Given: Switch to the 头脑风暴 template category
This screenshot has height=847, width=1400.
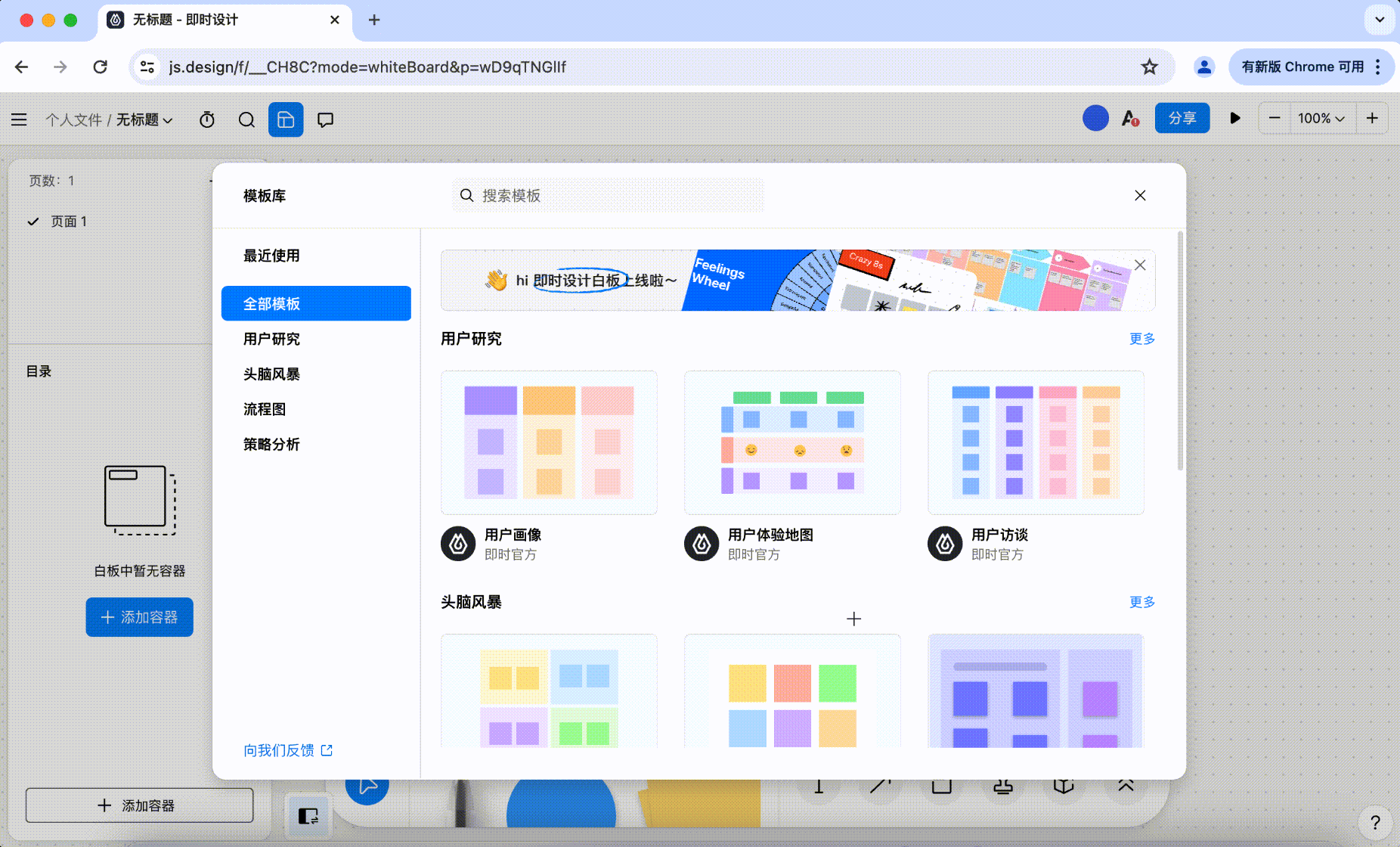Looking at the screenshot, I should 271,374.
